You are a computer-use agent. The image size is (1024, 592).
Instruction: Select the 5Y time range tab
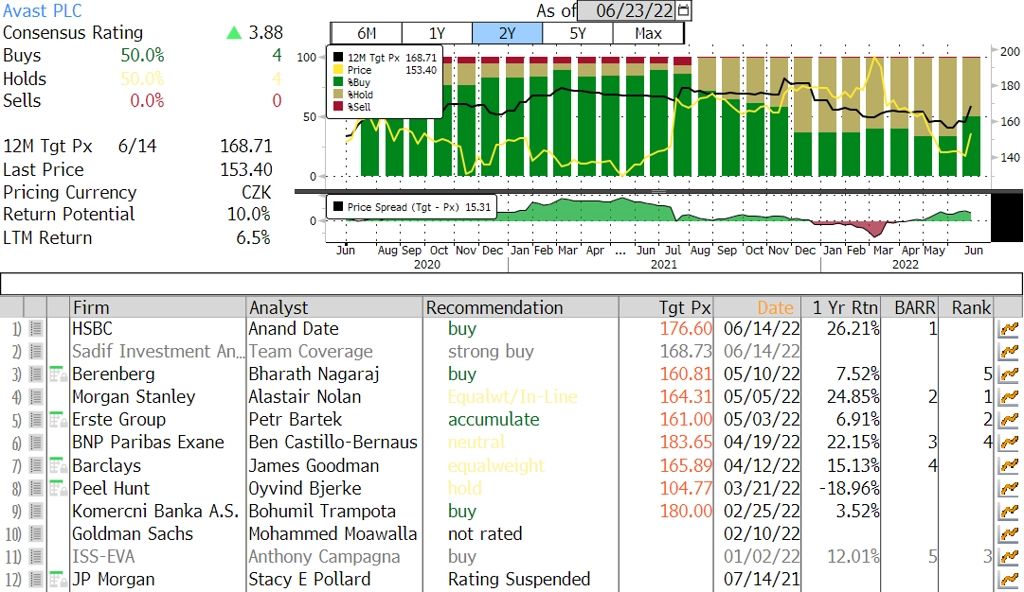(578, 33)
